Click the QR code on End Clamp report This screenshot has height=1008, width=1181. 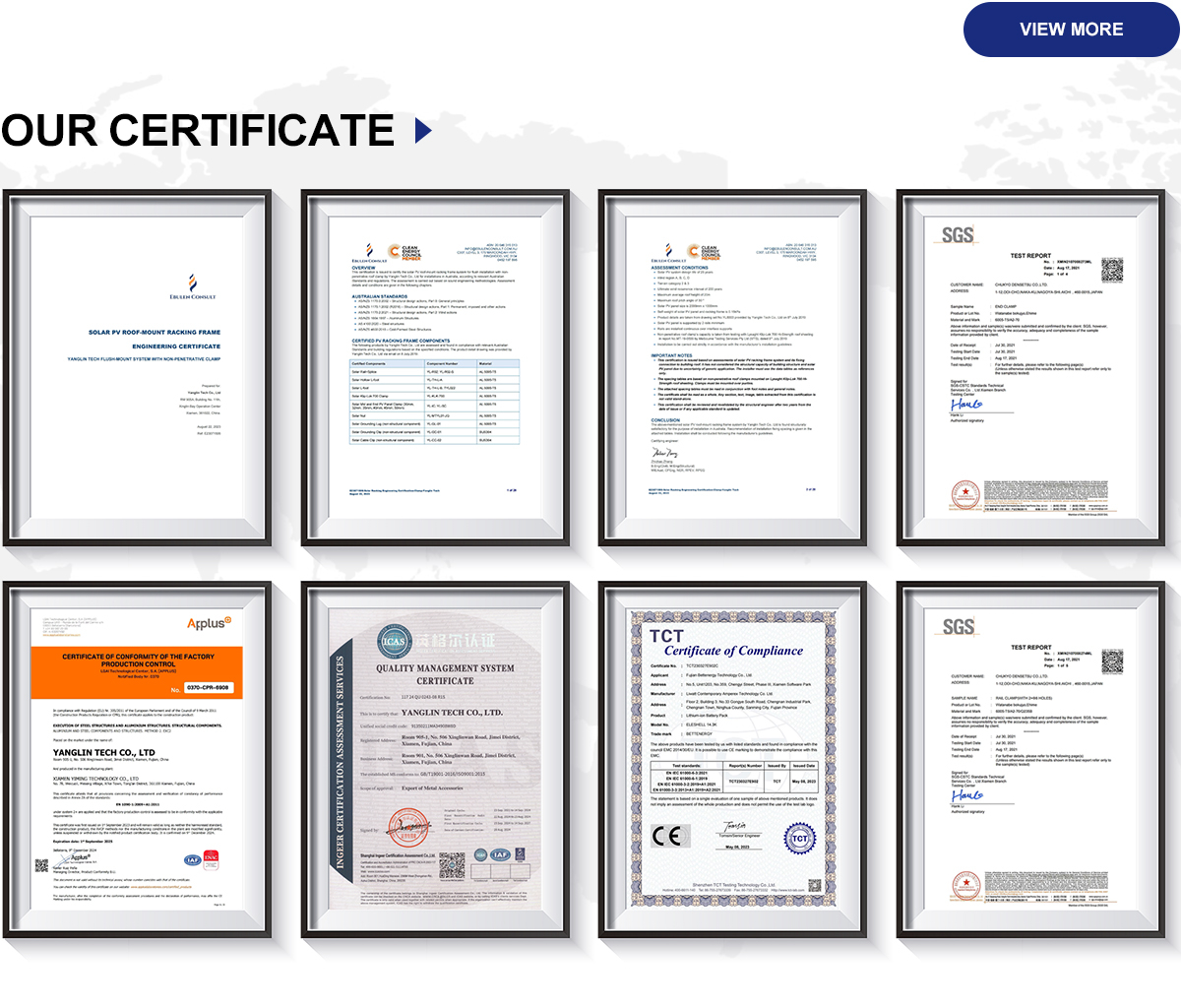1111,270
